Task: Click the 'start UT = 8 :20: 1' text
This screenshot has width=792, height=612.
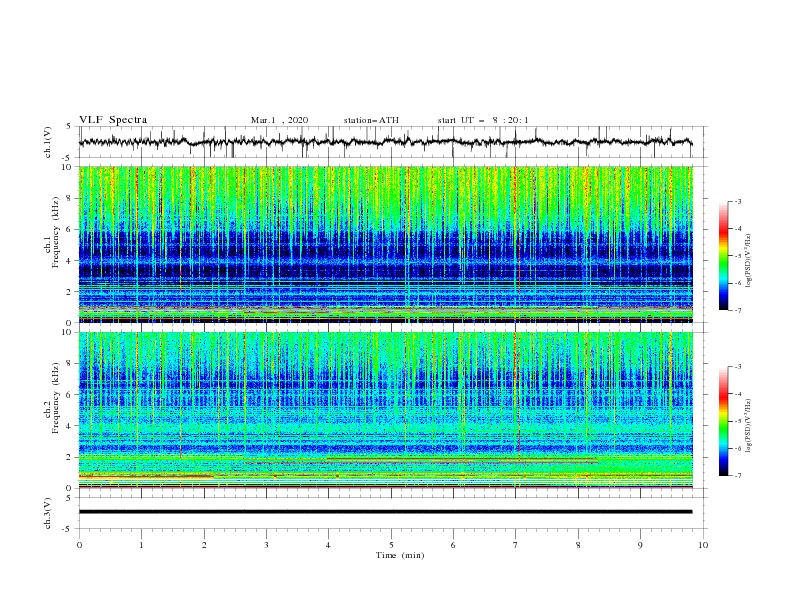Action: (x=483, y=120)
